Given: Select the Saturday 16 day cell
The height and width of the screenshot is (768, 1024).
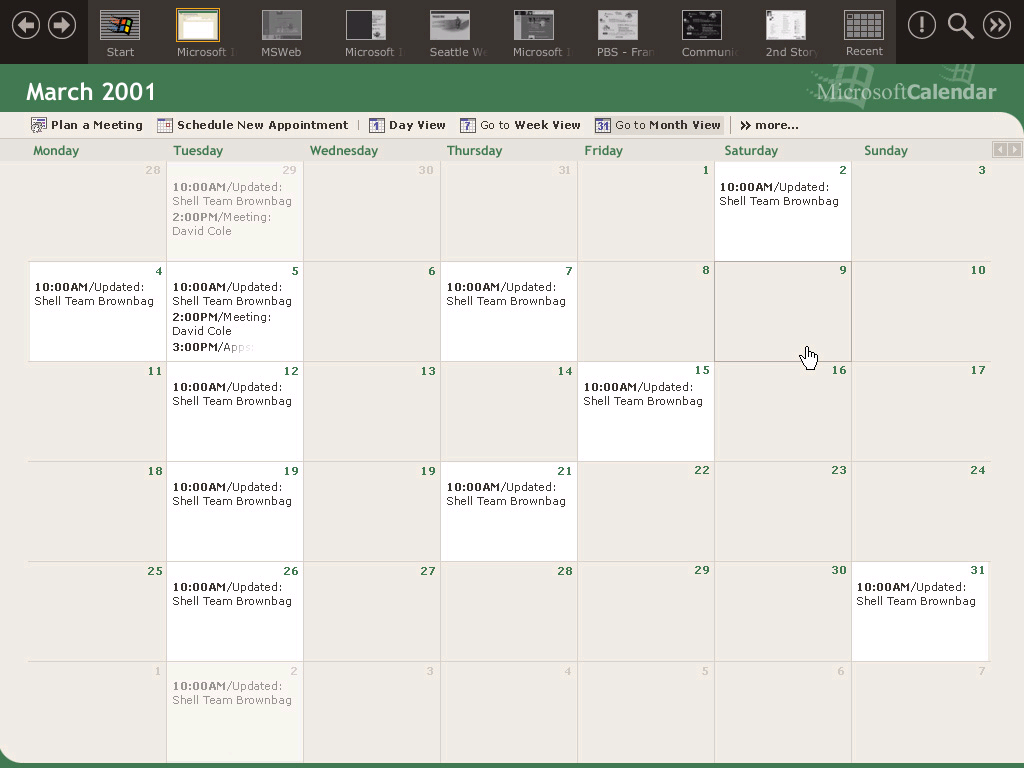Looking at the screenshot, I should [783, 411].
